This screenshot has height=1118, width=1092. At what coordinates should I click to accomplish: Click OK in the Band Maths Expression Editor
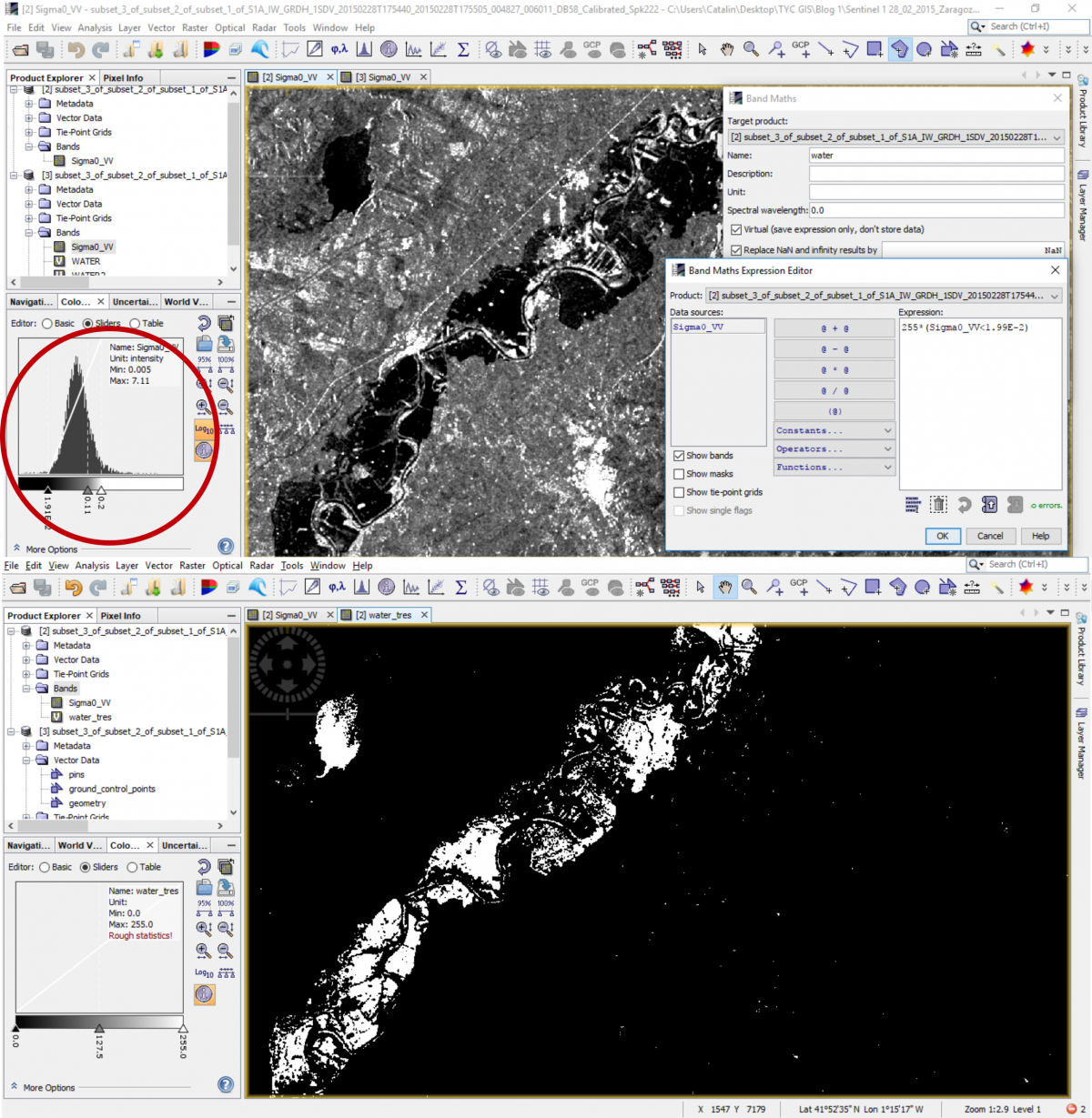coord(942,536)
